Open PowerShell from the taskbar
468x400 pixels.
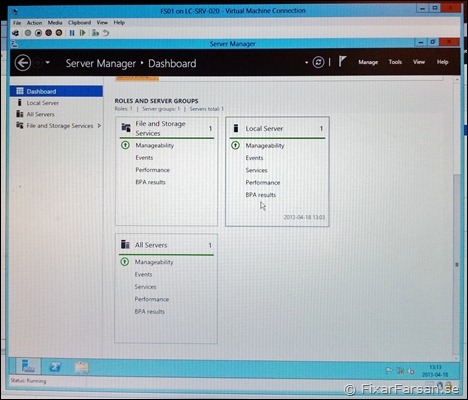pos(55,367)
